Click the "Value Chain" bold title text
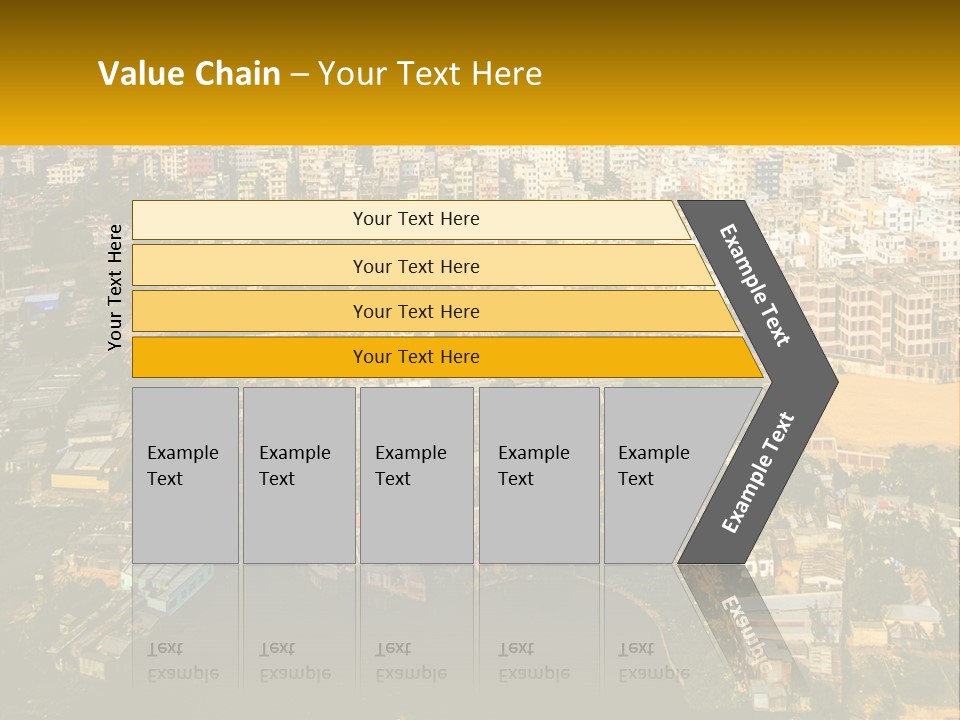This screenshot has height=720, width=960. (x=189, y=74)
